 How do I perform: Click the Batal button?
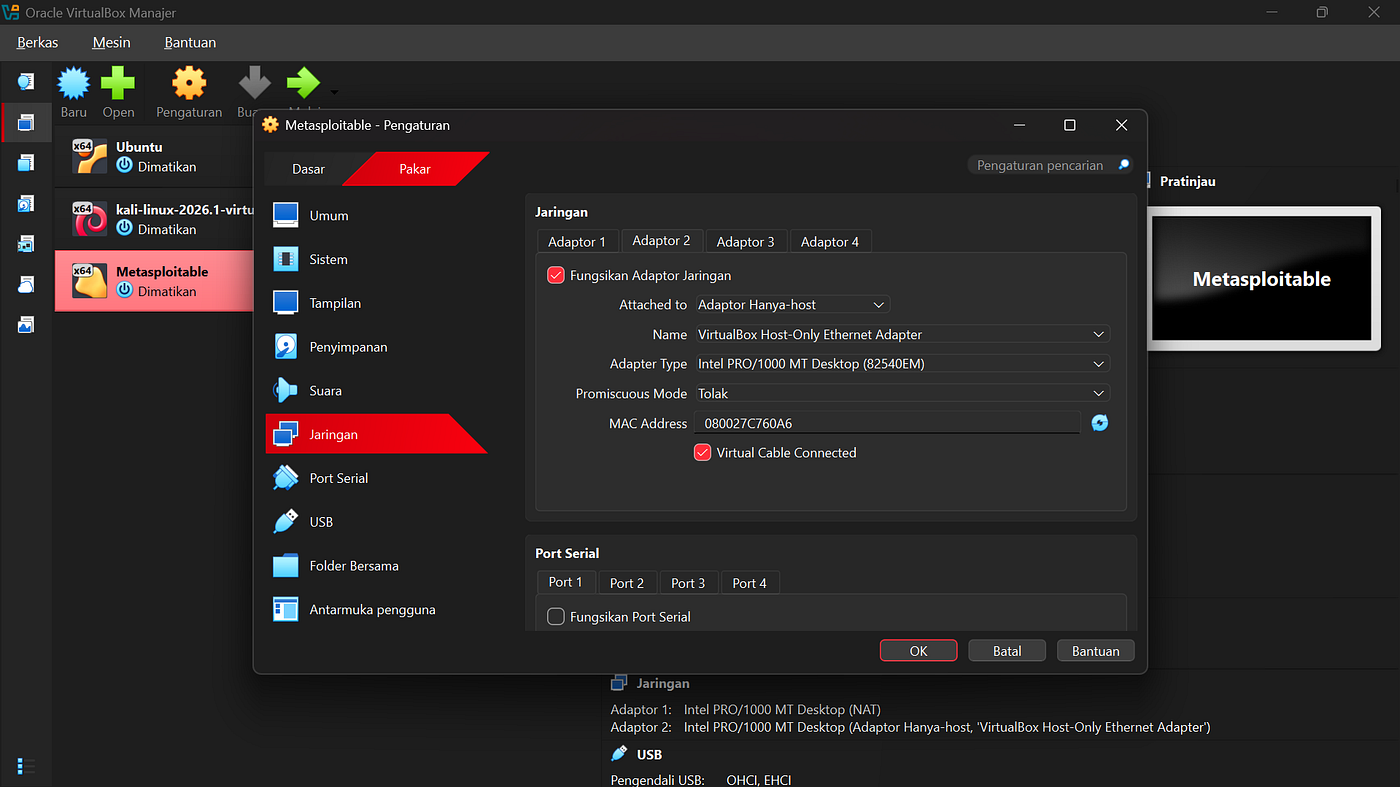pyautogui.click(x=1007, y=651)
